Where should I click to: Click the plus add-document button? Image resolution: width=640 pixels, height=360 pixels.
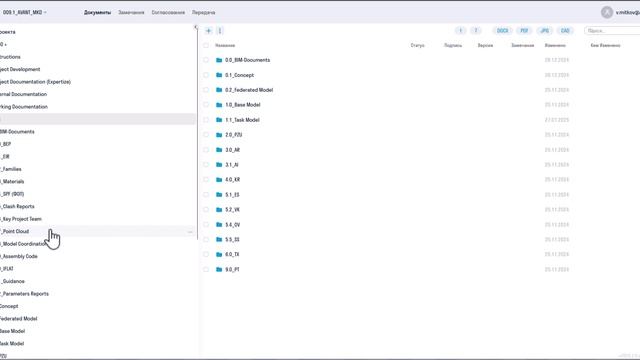(208, 31)
